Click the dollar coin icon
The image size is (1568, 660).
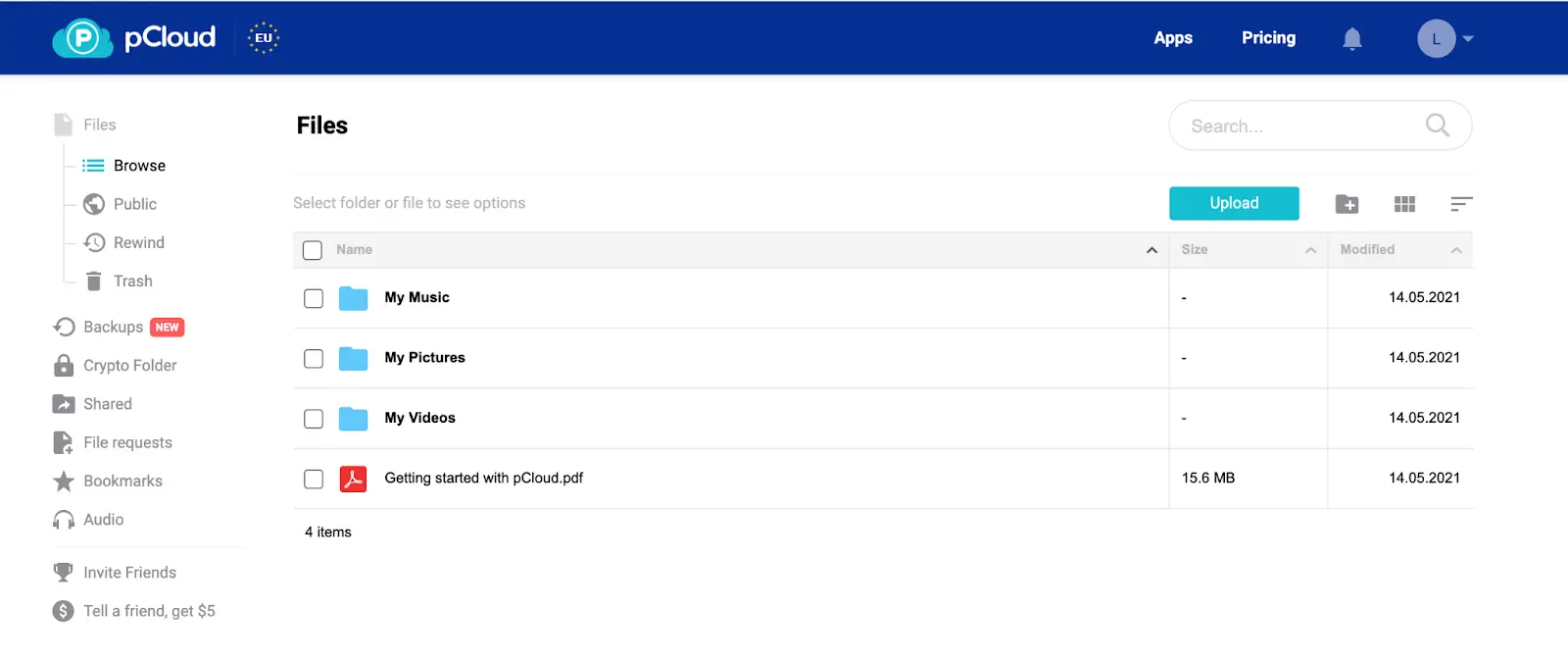(63, 611)
